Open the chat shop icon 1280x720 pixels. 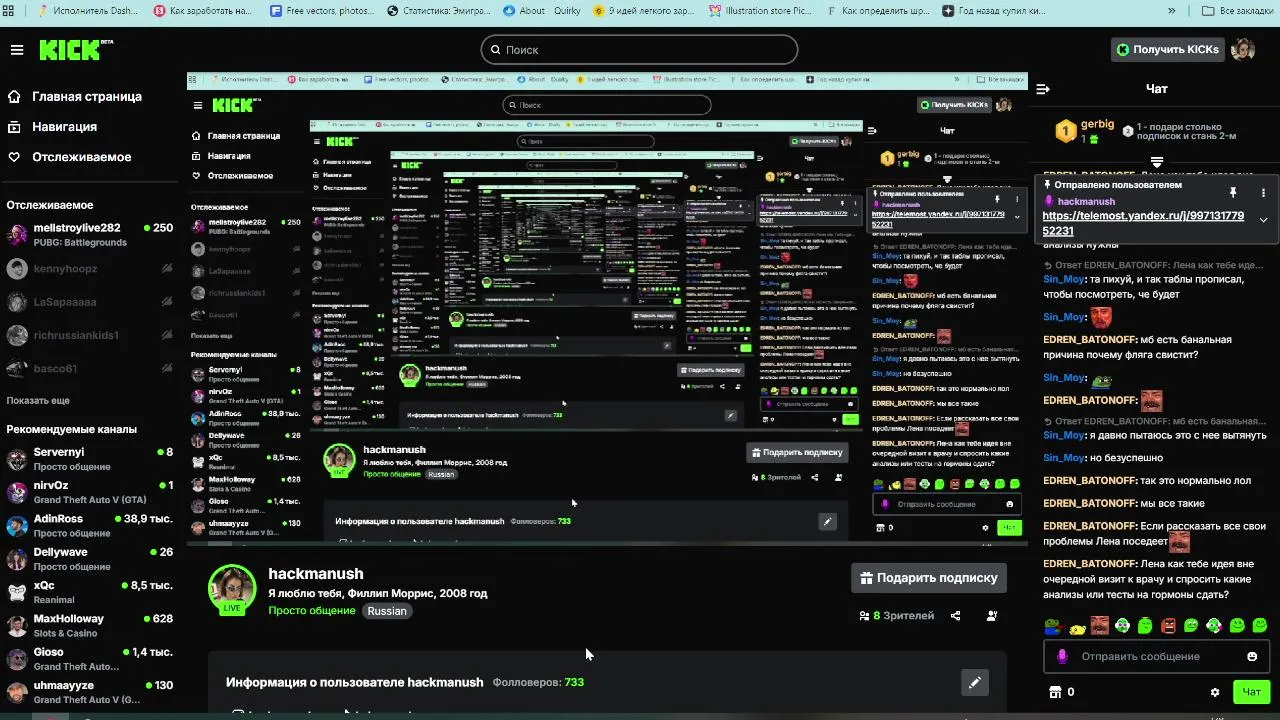pyautogui.click(x=1053, y=691)
